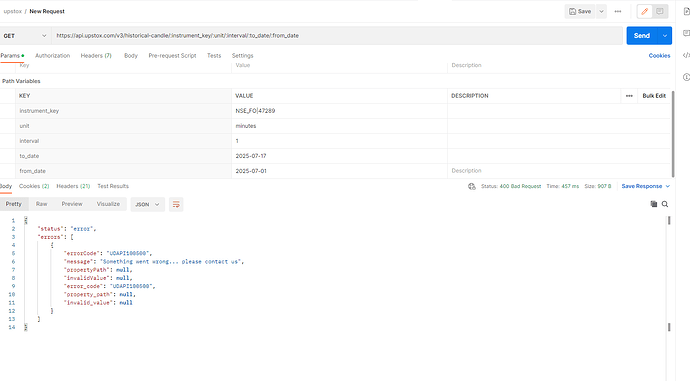Open the Save Response dropdown
Image resolution: width=690 pixels, height=381 pixels.
point(646,186)
